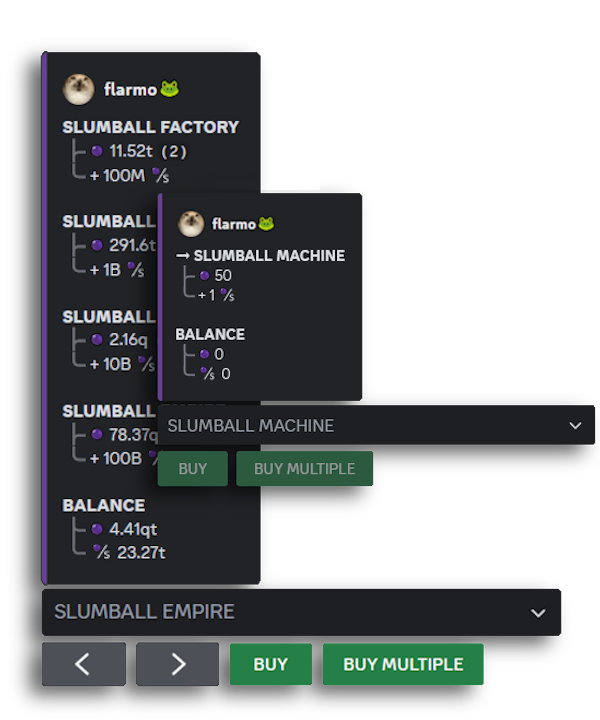Click the SLUMBALL FACTORY heading

click(151, 127)
